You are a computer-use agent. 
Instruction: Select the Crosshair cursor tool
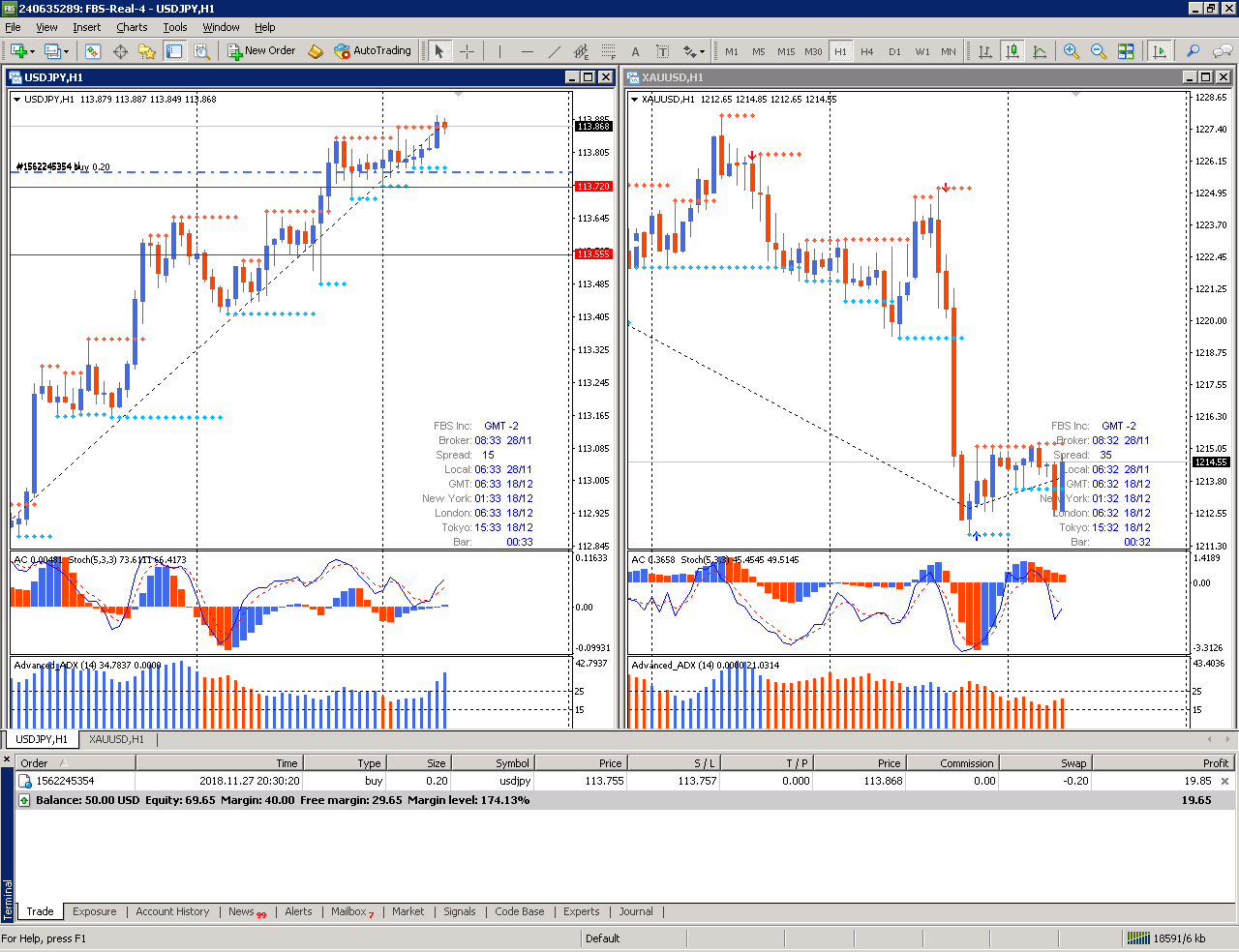[x=467, y=51]
